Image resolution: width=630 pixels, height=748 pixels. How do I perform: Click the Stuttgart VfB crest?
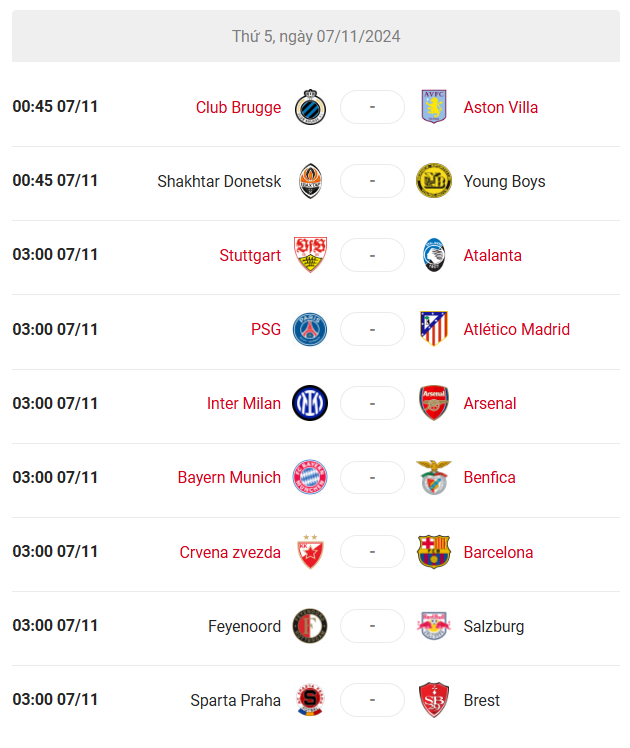pyautogui.click(x=310, y=255)
